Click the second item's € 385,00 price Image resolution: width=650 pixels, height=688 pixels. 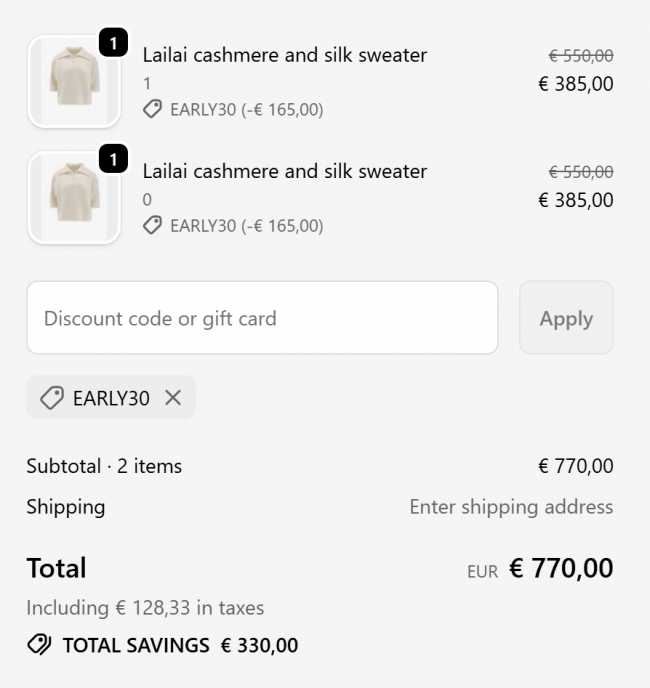[575, 200]
